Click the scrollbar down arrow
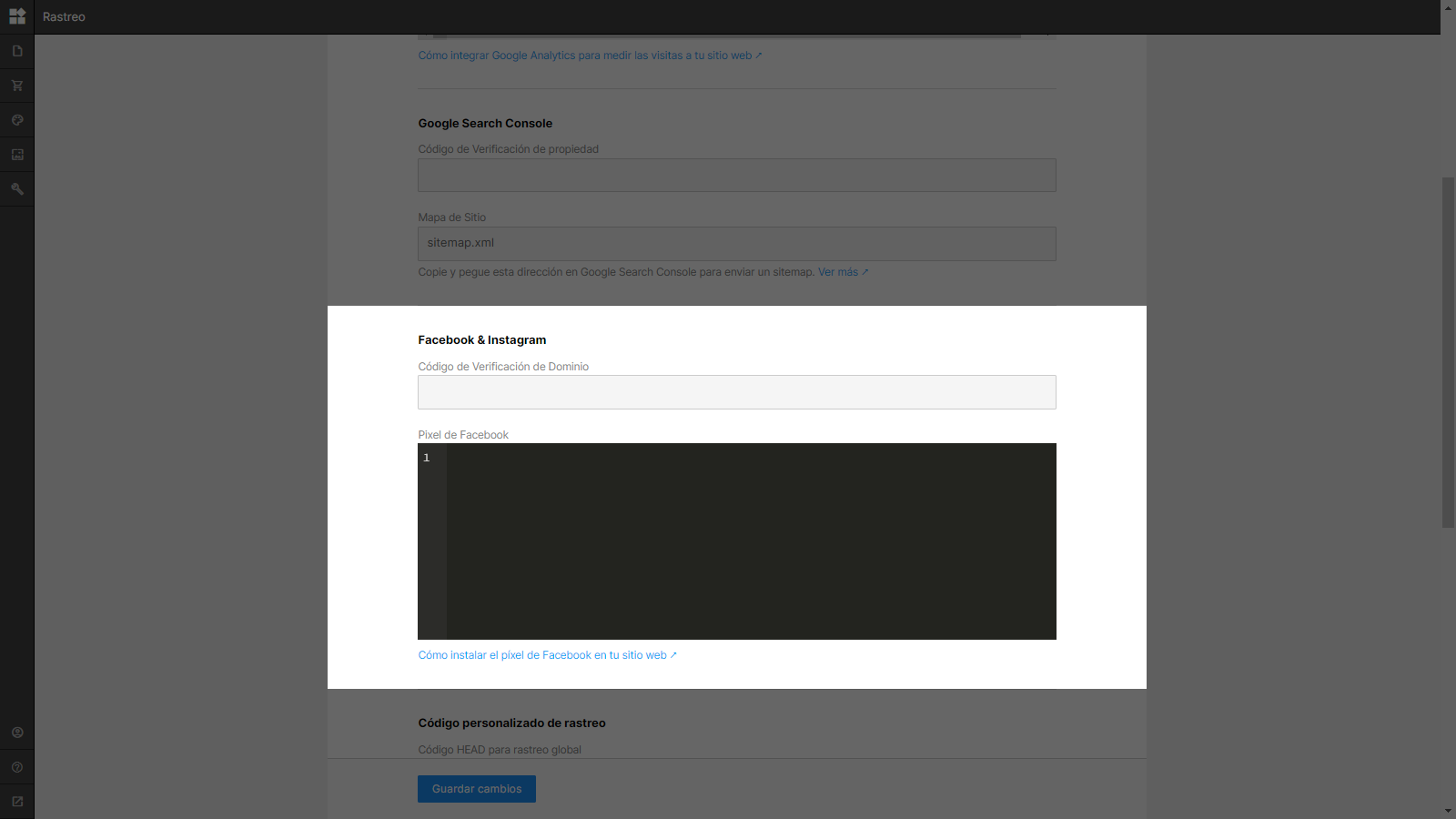This screenshot has height=819, width=1456. (1448, 811)
